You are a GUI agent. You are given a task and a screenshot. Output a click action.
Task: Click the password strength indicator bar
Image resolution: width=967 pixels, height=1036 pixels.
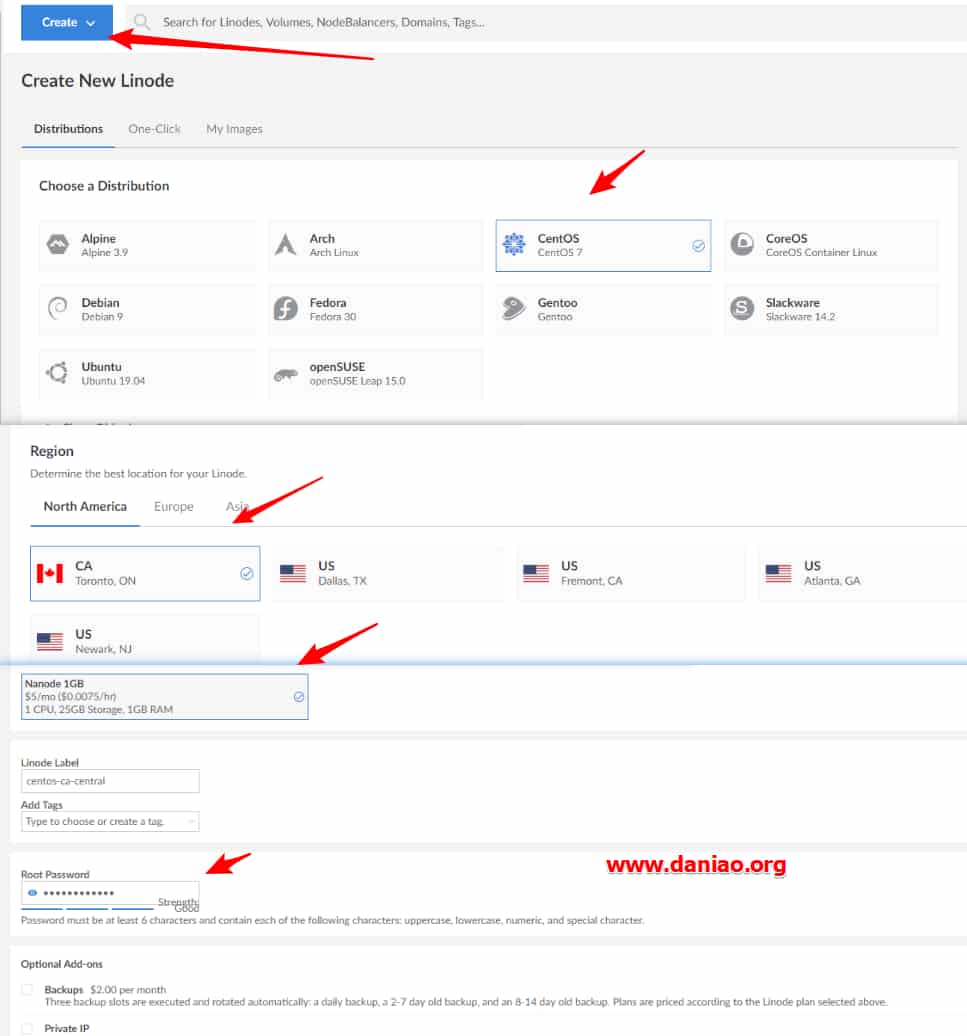pos(87,909)
